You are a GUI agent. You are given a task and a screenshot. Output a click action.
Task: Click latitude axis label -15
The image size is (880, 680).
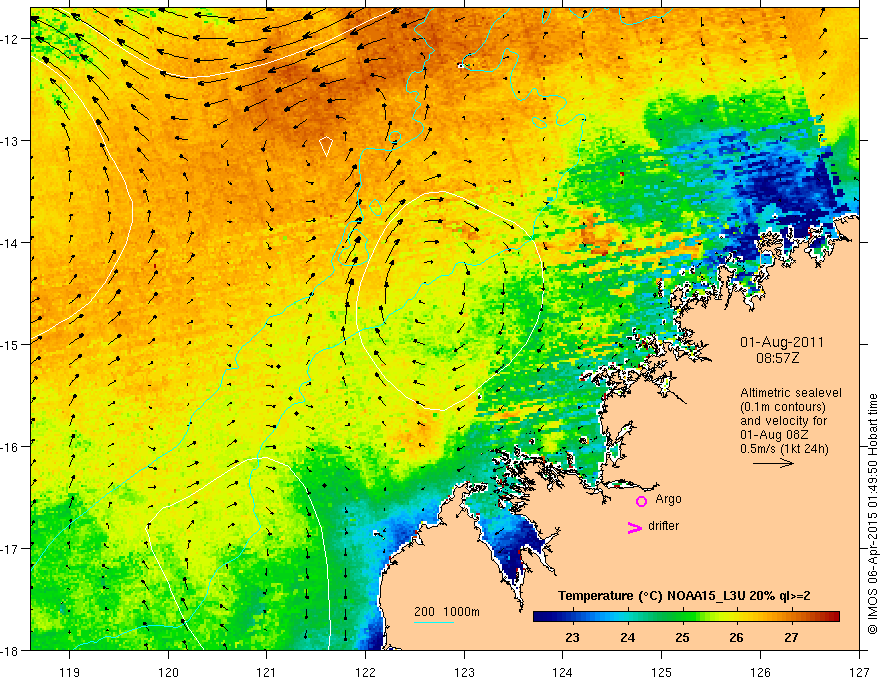[x=11, y=345]
